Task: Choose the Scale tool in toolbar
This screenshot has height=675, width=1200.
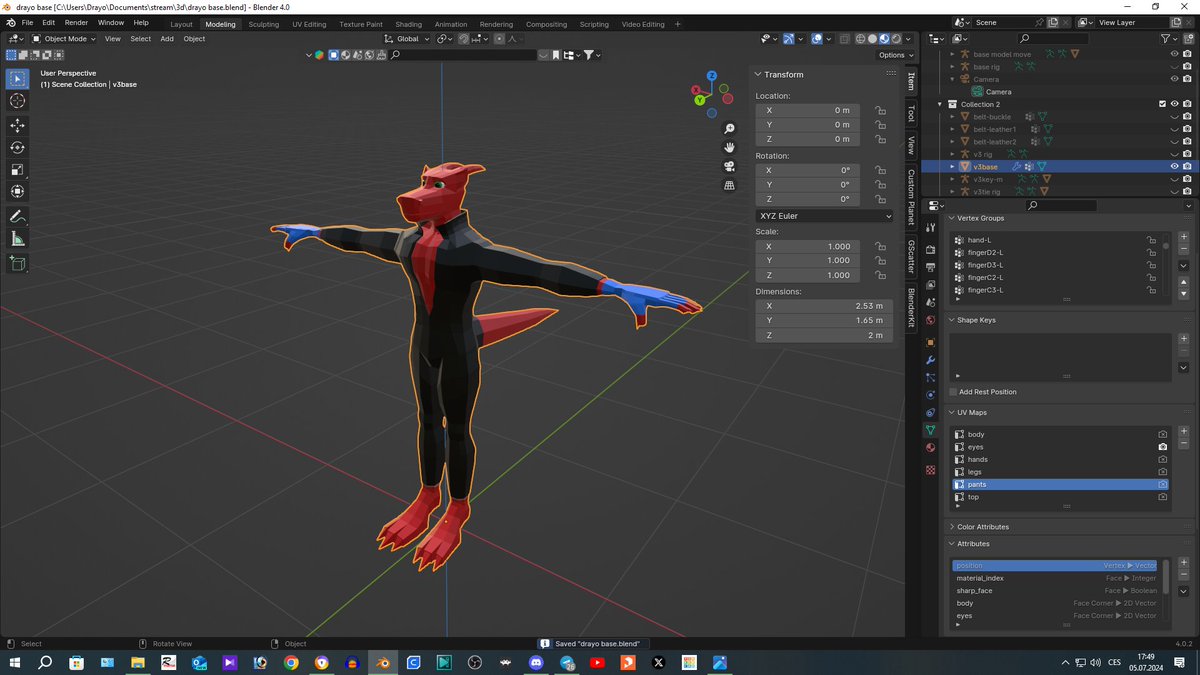Action: pyautogui.click(x=18, y=169)
